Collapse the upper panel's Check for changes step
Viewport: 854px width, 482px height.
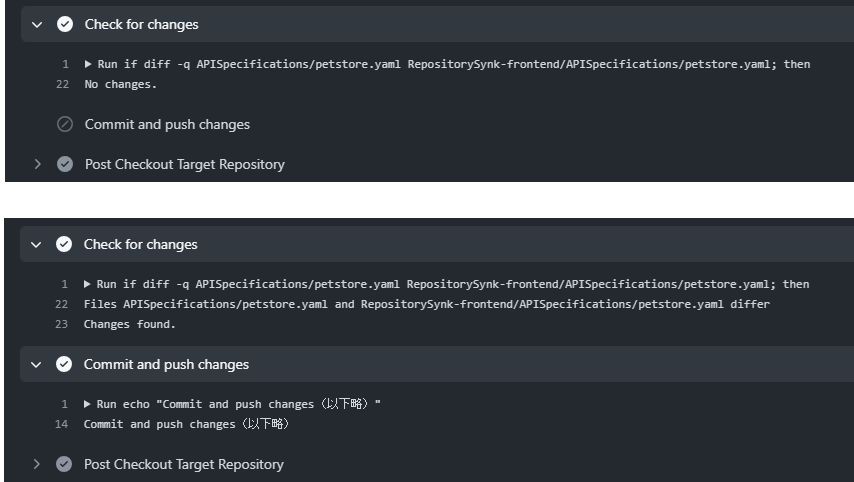[38, 24]
